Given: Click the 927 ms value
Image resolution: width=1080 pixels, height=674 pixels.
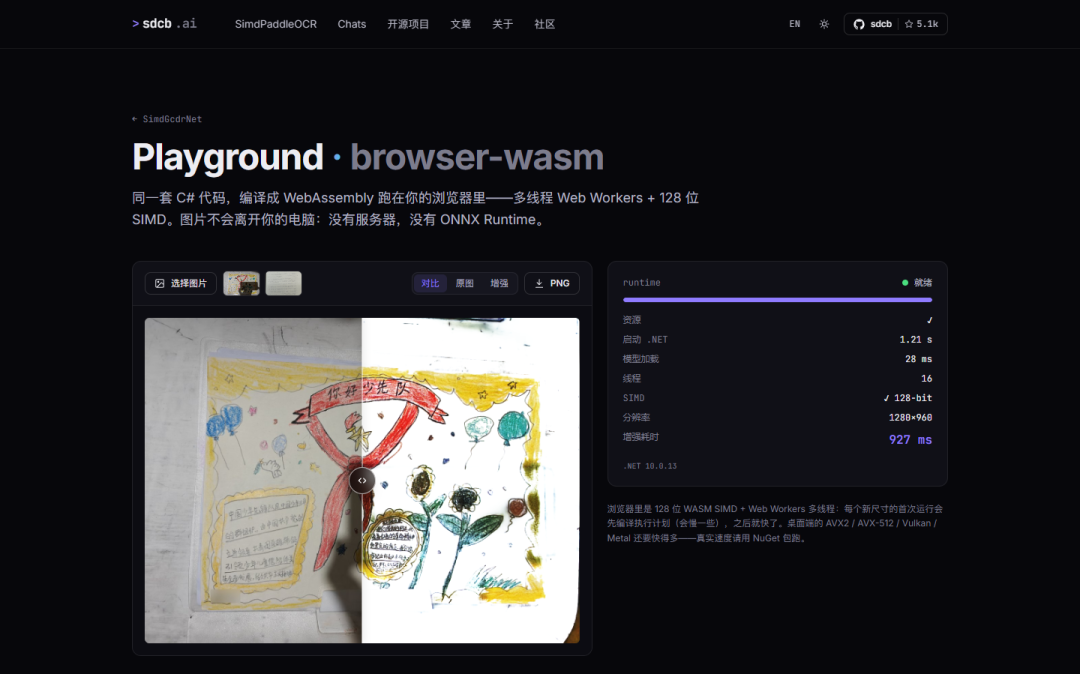Looking at the screenshot, I should pyautogui.click(x=910, y=440).
